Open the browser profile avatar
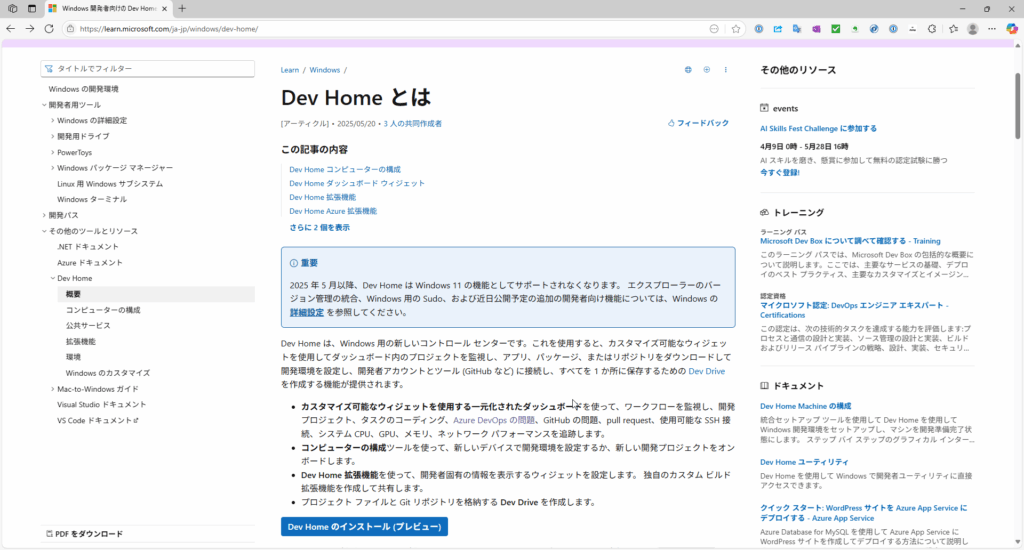The image size is (1024, 550). point(972,29)
